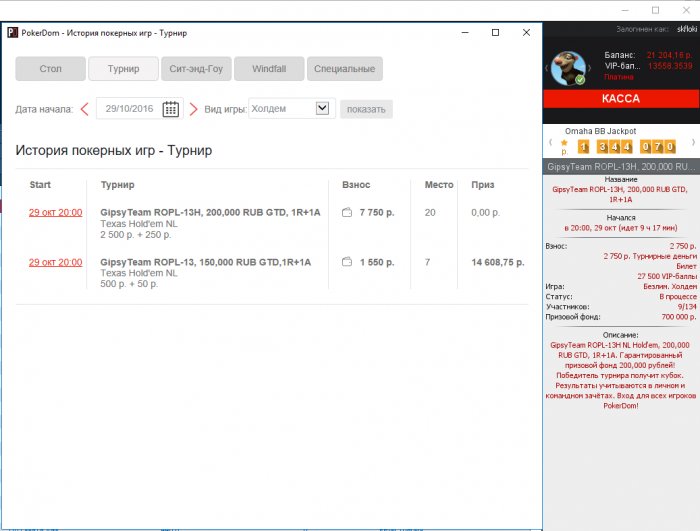Go to next date with right arrow
The height and width of the screenshot is (531, 700).
pos(193,109)
